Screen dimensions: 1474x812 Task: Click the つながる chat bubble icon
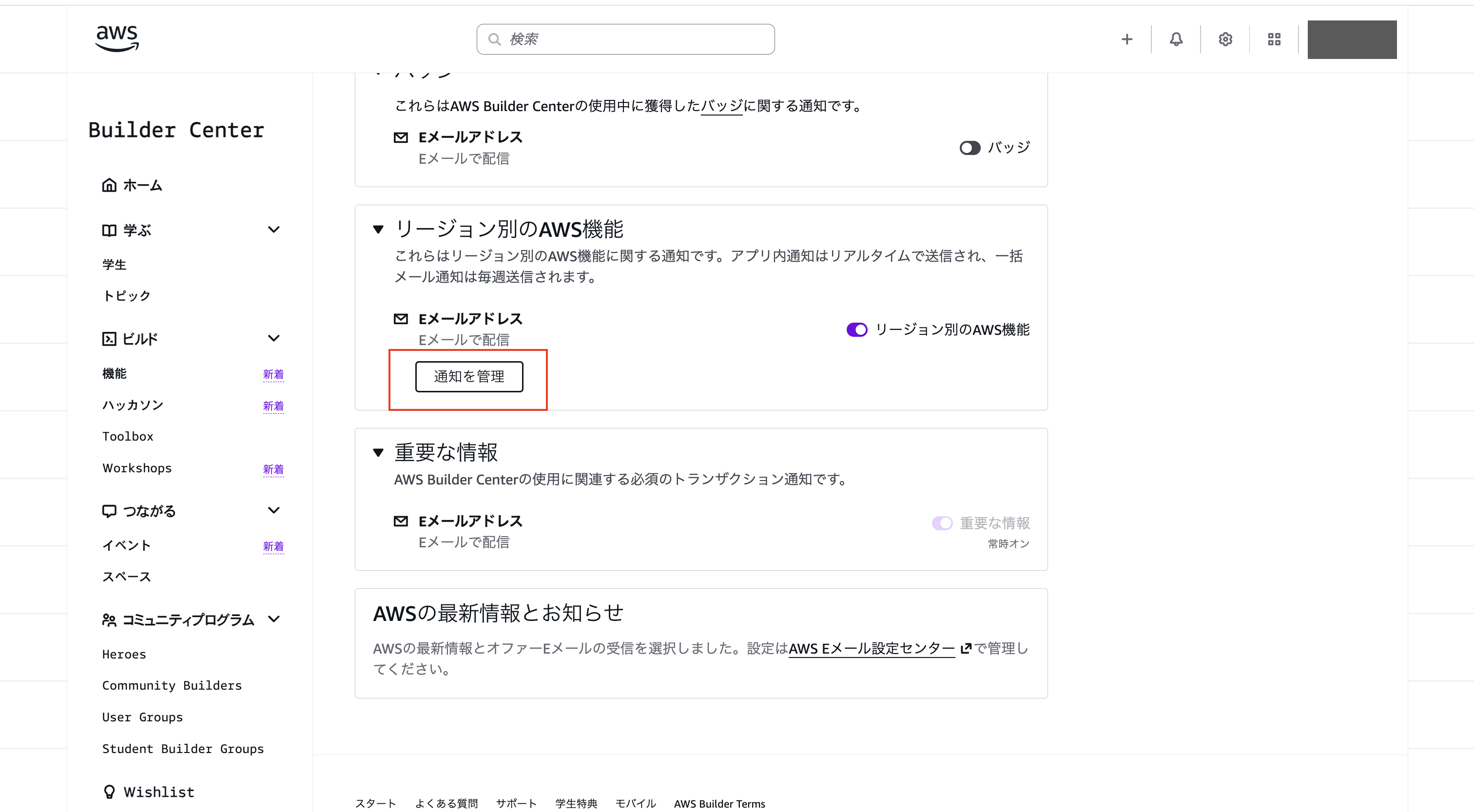tap(109, 510)
